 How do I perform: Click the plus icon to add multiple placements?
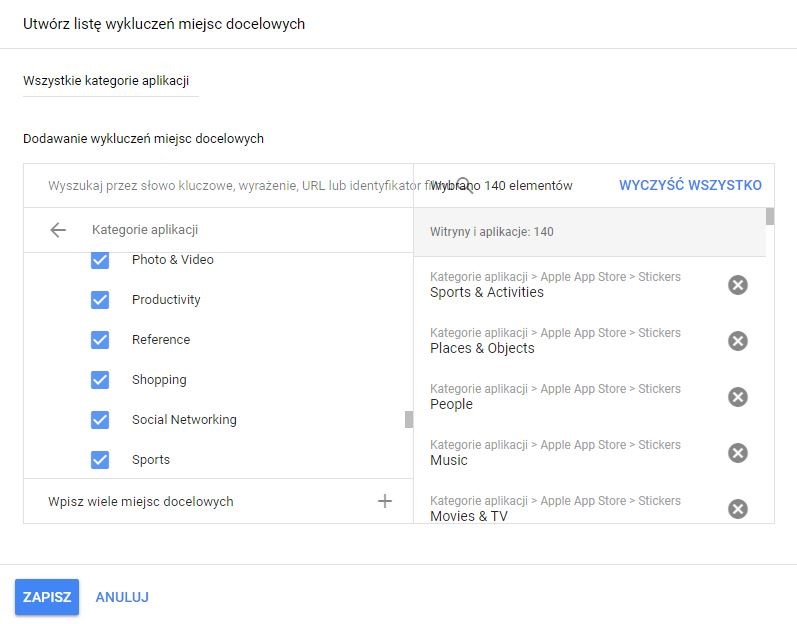[x=385, y=501]
